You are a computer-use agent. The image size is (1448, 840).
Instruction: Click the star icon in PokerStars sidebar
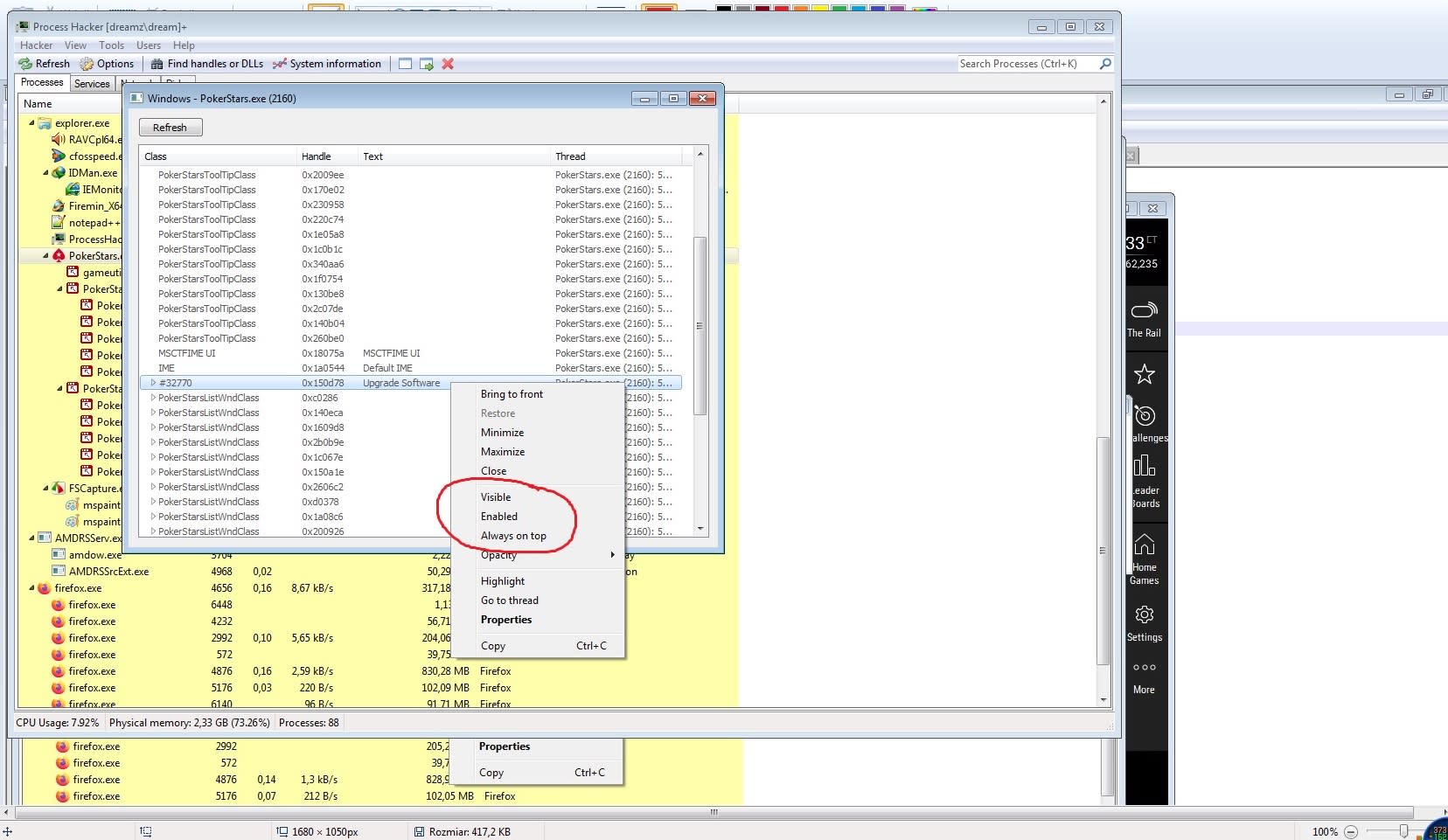tap(1144, 374)
